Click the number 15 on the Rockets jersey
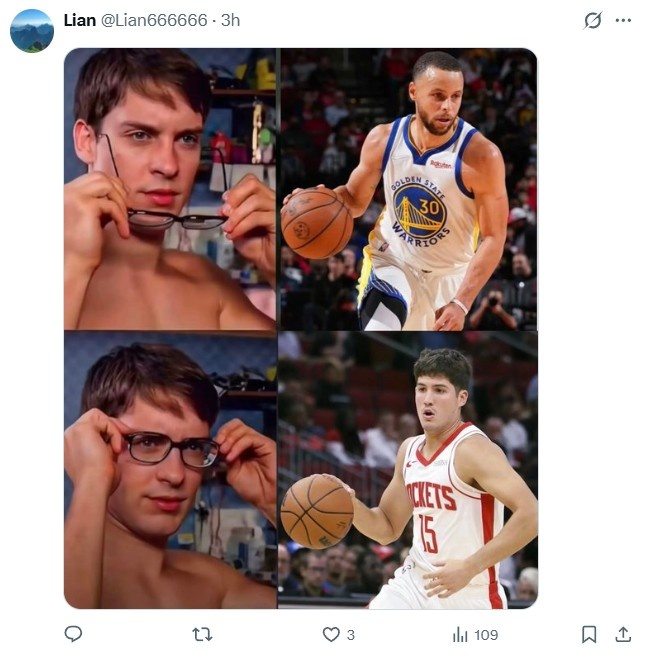 click(x=428, y=533)
